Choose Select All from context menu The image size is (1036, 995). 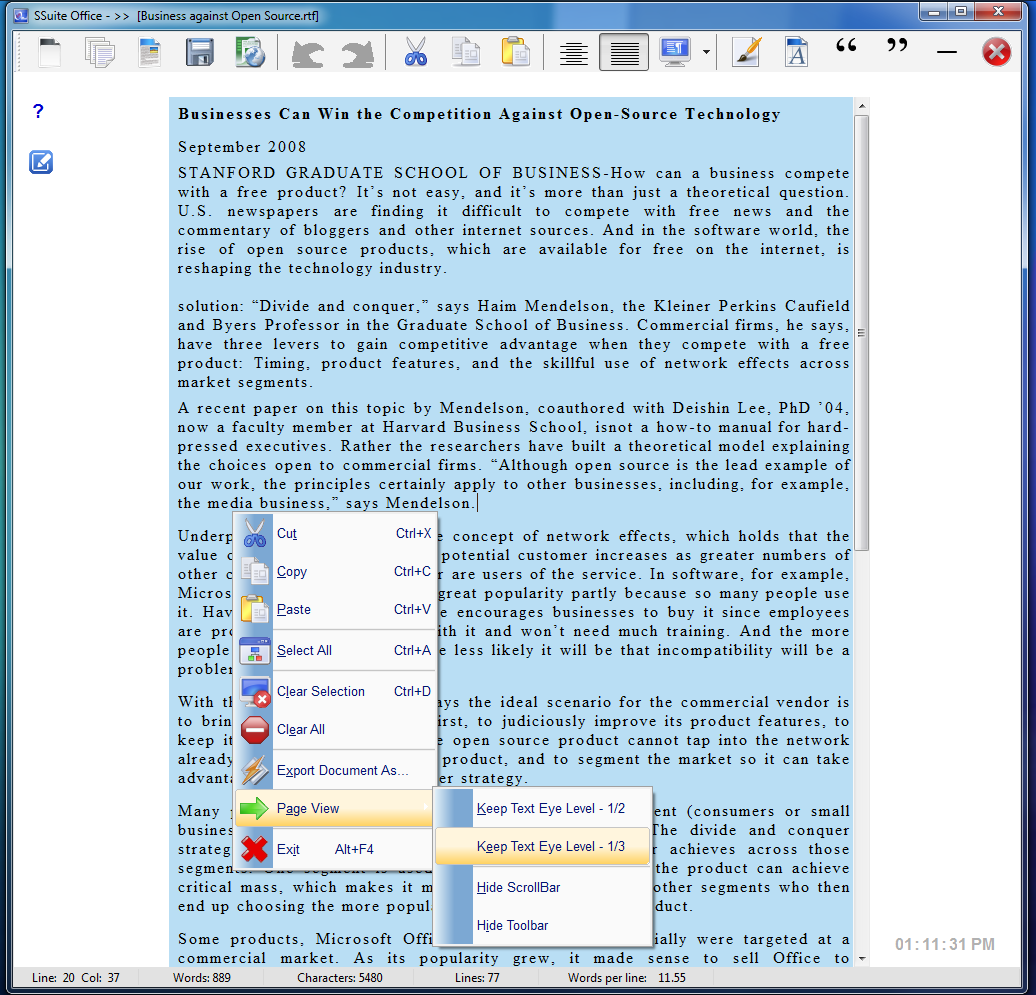[304, 650]
